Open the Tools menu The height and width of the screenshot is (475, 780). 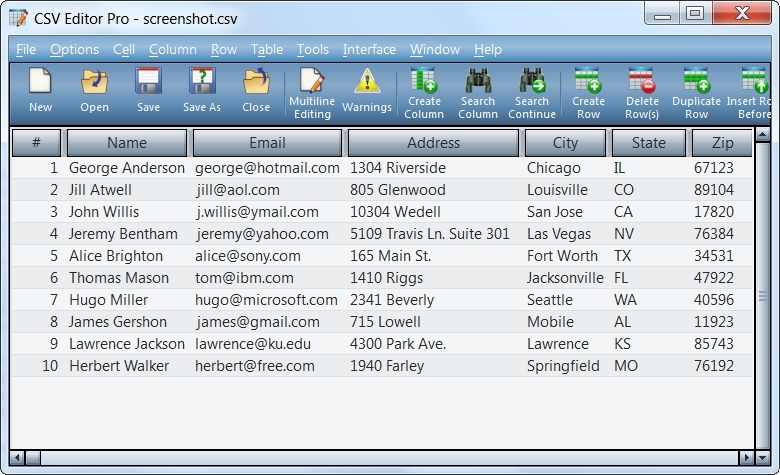pos(312,49)
